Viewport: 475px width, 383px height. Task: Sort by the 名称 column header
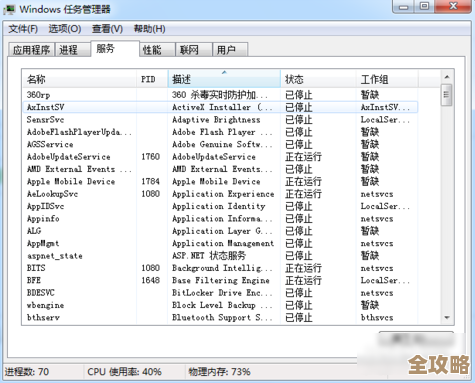(79, 79)
